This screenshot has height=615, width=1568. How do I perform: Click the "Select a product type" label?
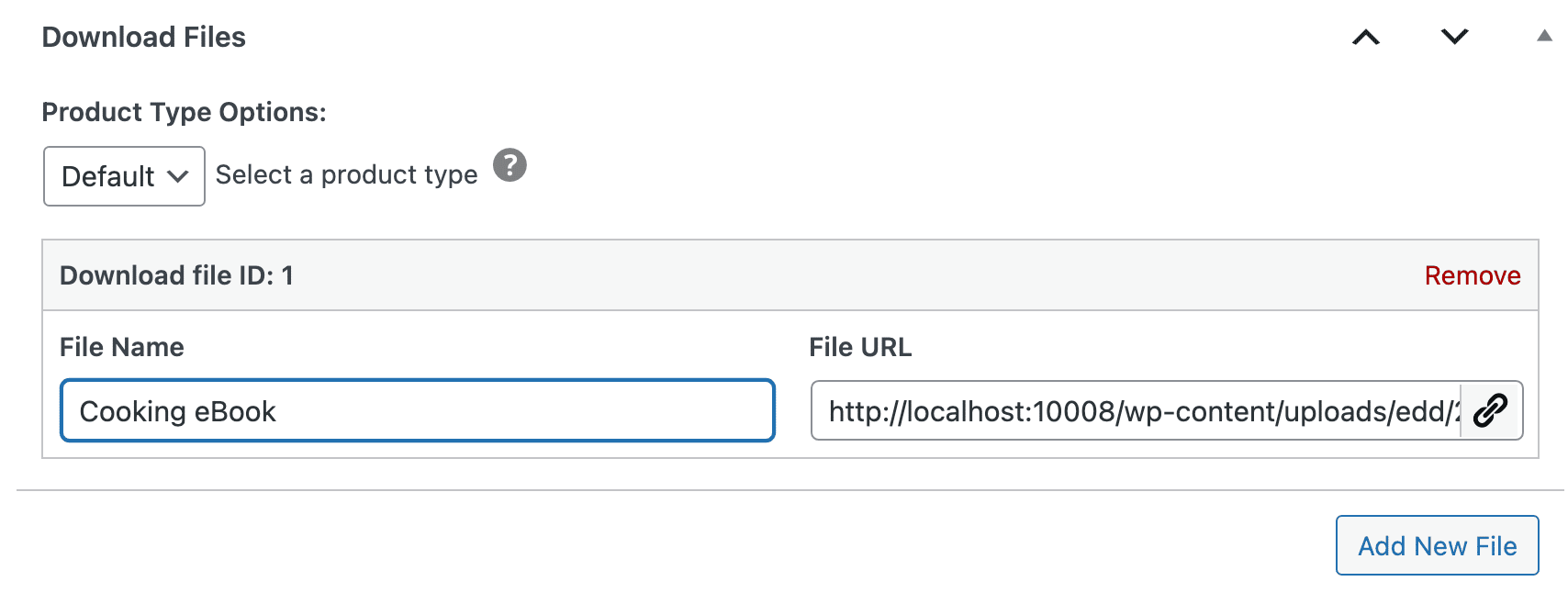click(x=346, y=174)
